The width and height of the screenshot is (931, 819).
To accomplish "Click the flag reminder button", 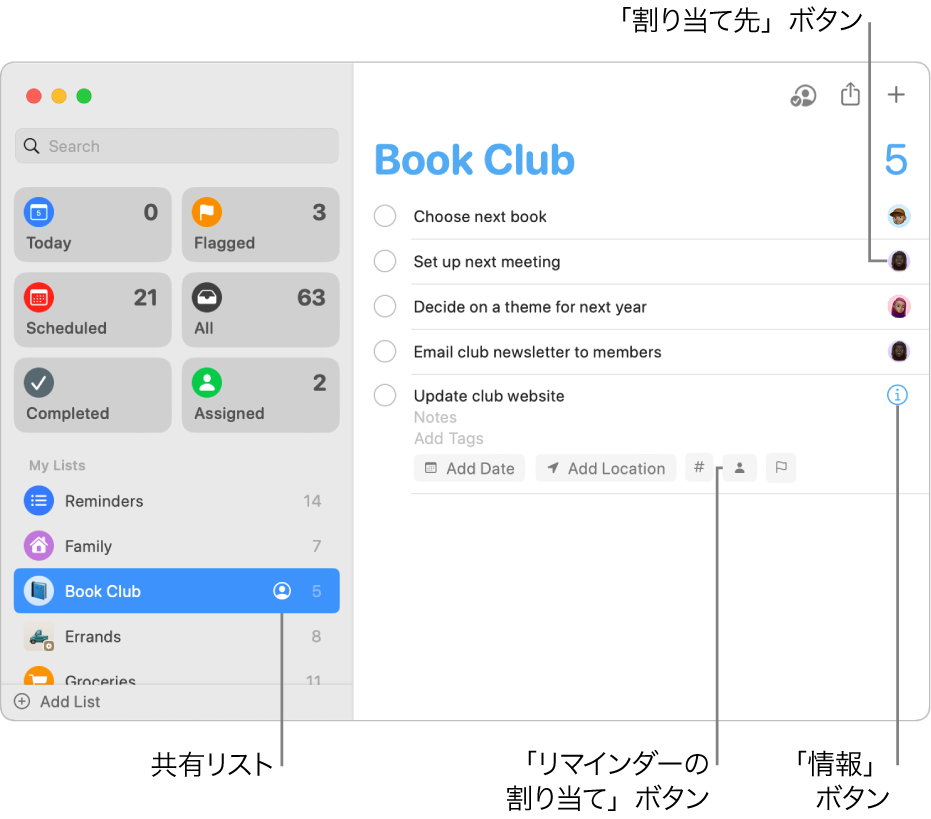I will [x=781, y=468].
